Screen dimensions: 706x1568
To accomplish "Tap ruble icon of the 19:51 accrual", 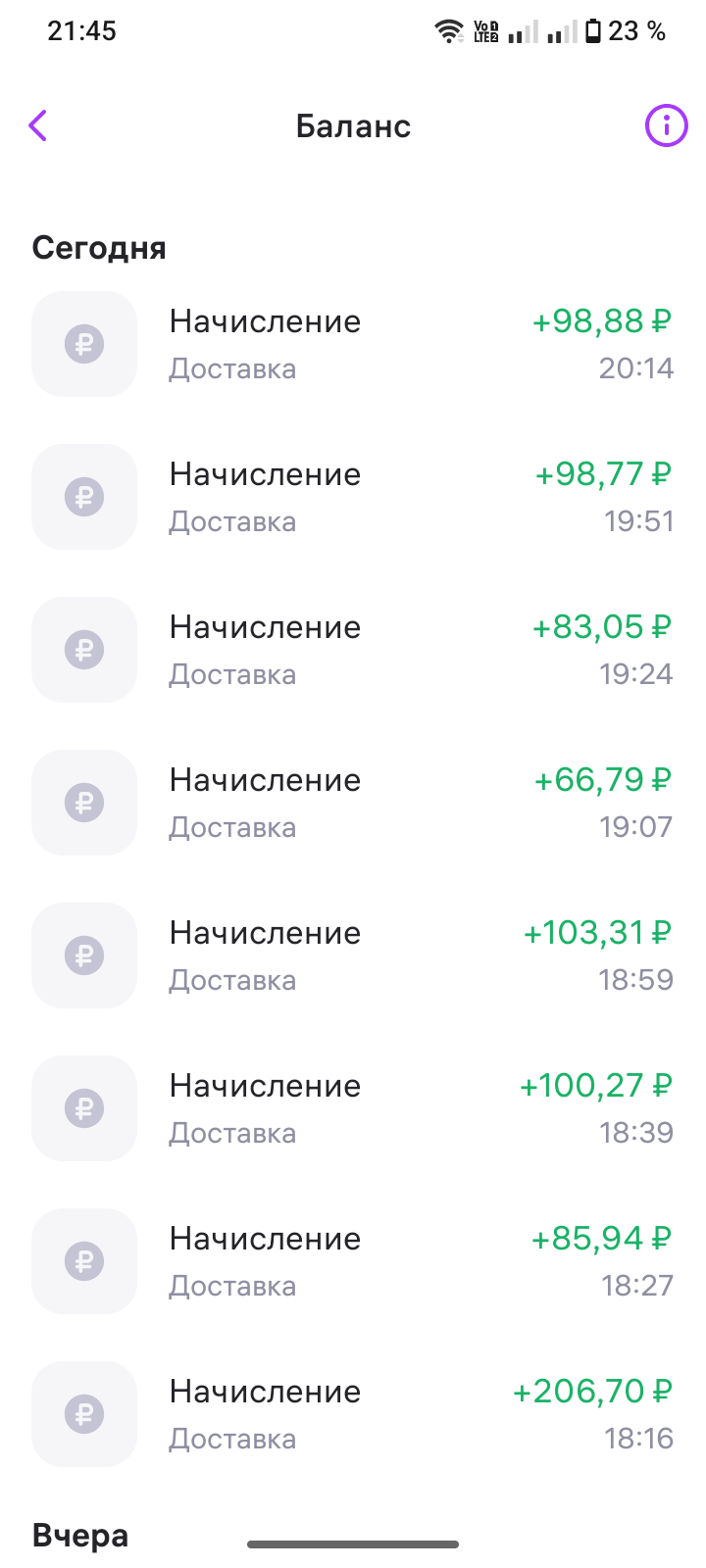I will click(84, 497).
